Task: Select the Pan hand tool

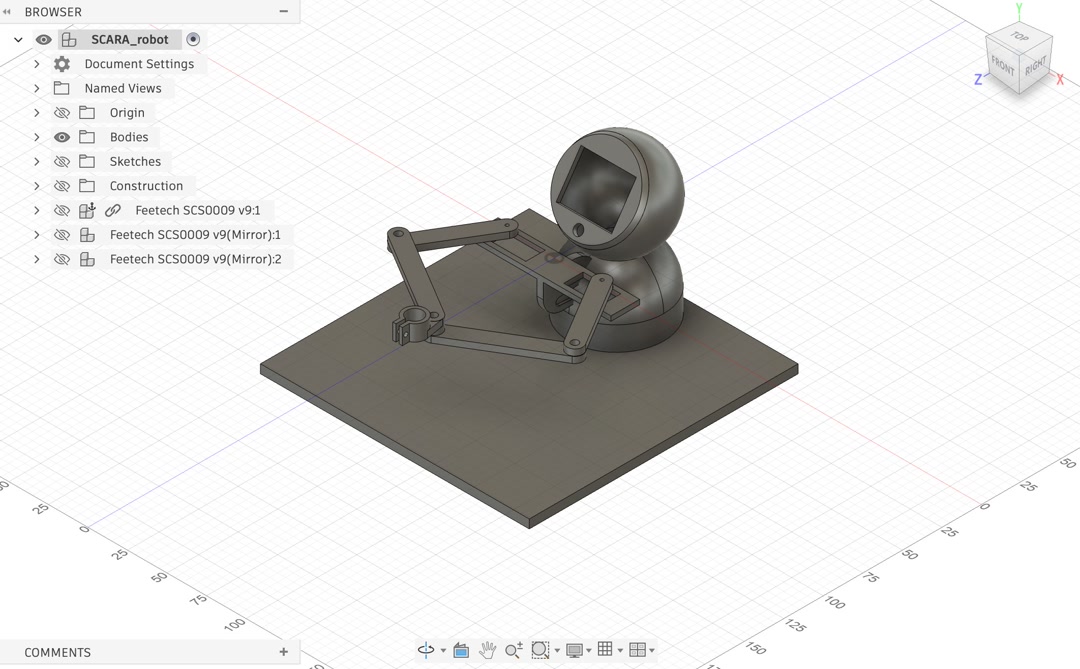Action: pyautogui.click(x=488, y=650)
